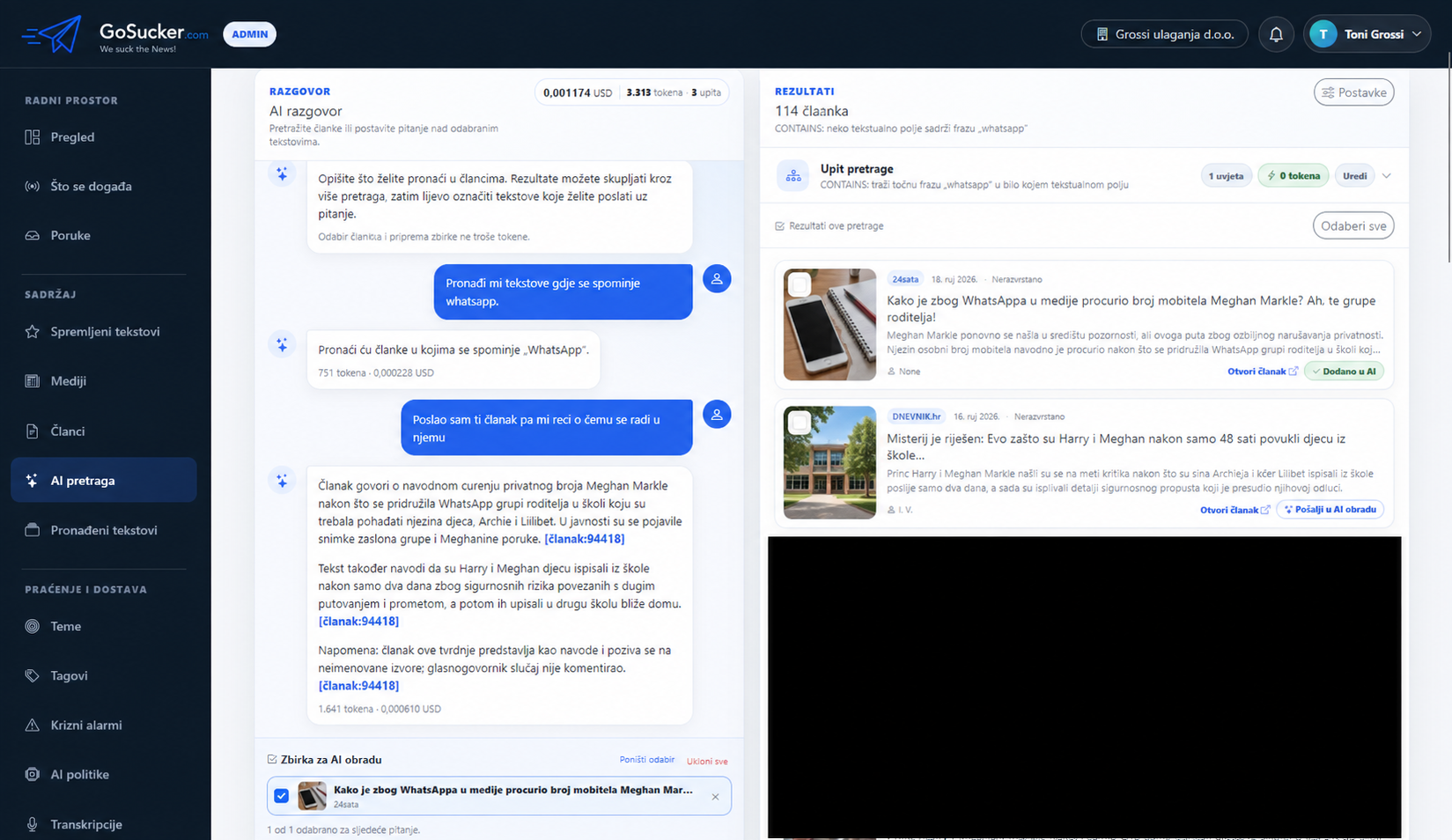Click Ukloni sve link
The width and height of the screenshot is (1452, 840).
tap(707, 761)
